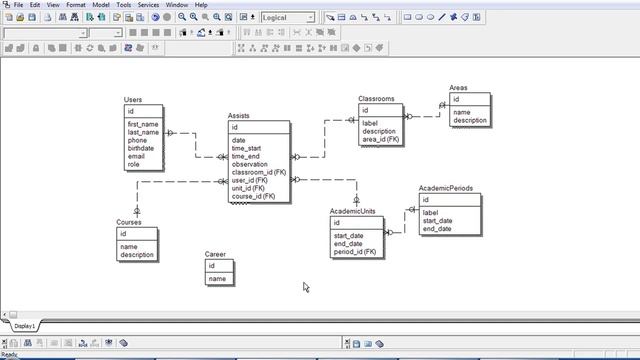Open the Logical model type dropdown

point(310,18)
